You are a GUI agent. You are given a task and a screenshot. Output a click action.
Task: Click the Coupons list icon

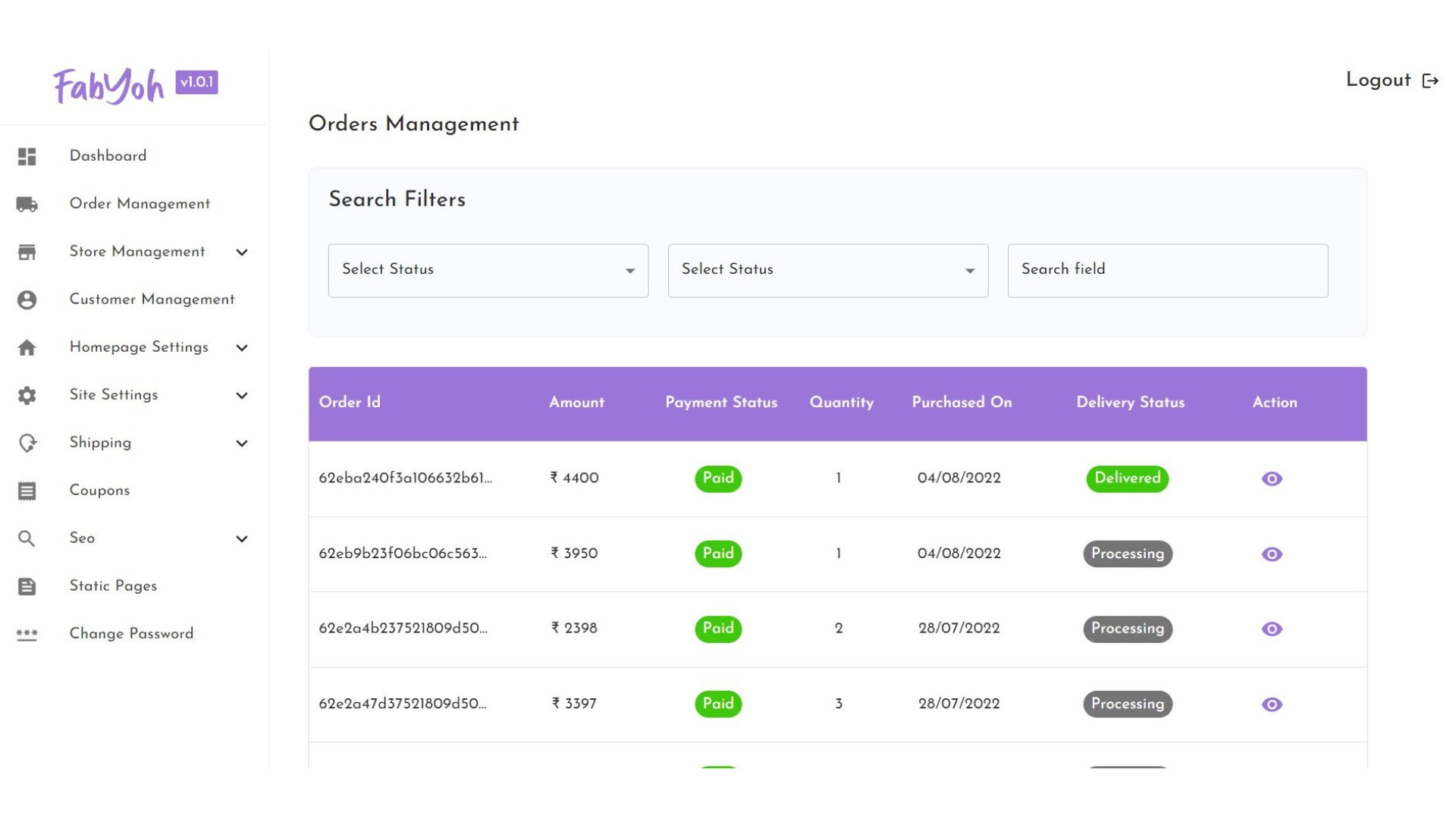[x=27, y=491]
